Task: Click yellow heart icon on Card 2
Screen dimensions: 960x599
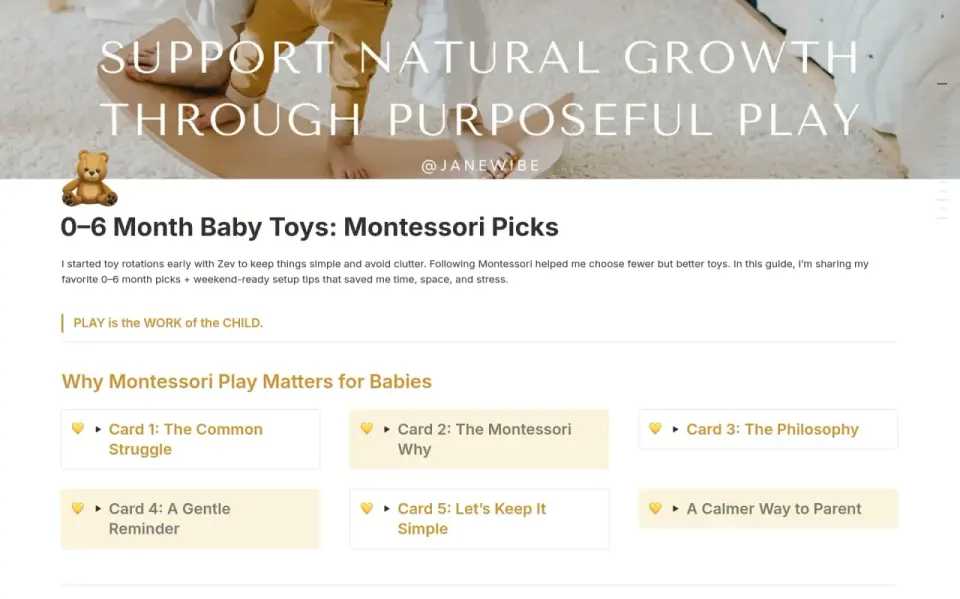Action: click(x=367, y=429)
